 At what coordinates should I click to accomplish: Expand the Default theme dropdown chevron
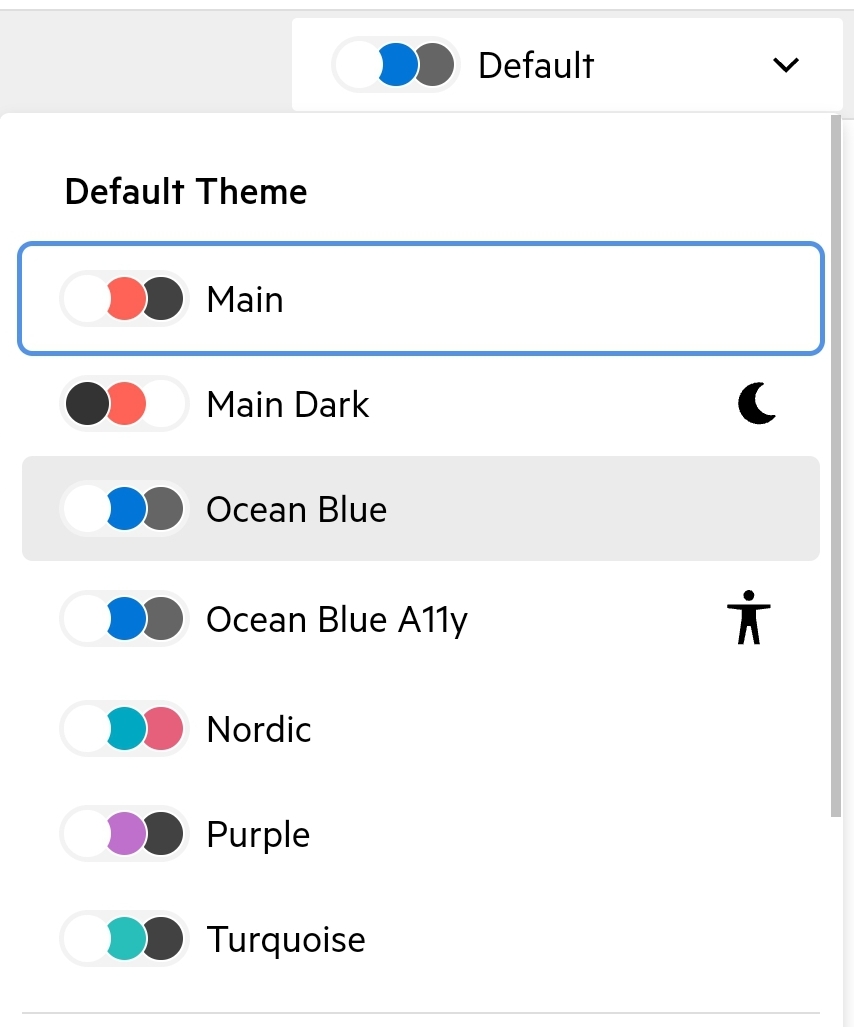click(786, 65)
